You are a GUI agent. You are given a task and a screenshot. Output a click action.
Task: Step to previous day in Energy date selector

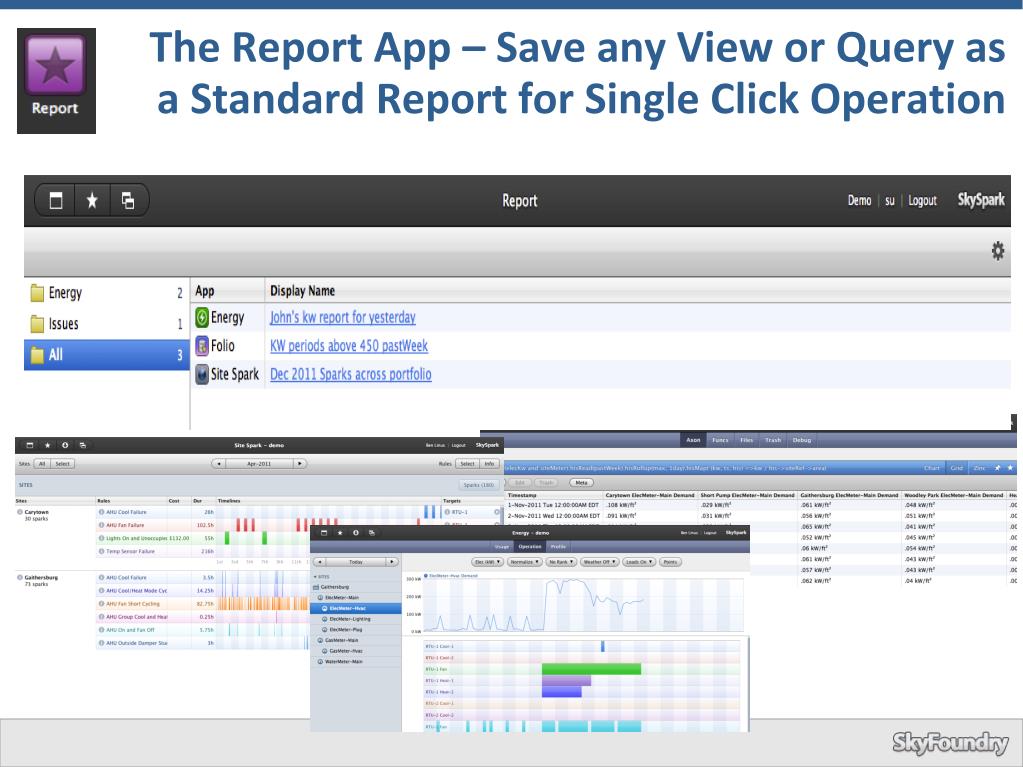(320, 562)
